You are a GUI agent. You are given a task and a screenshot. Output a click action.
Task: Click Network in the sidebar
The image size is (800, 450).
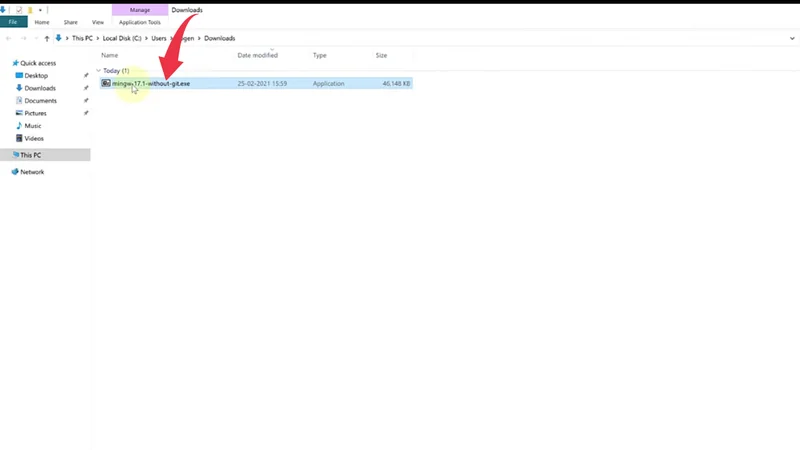pos(32,172)
